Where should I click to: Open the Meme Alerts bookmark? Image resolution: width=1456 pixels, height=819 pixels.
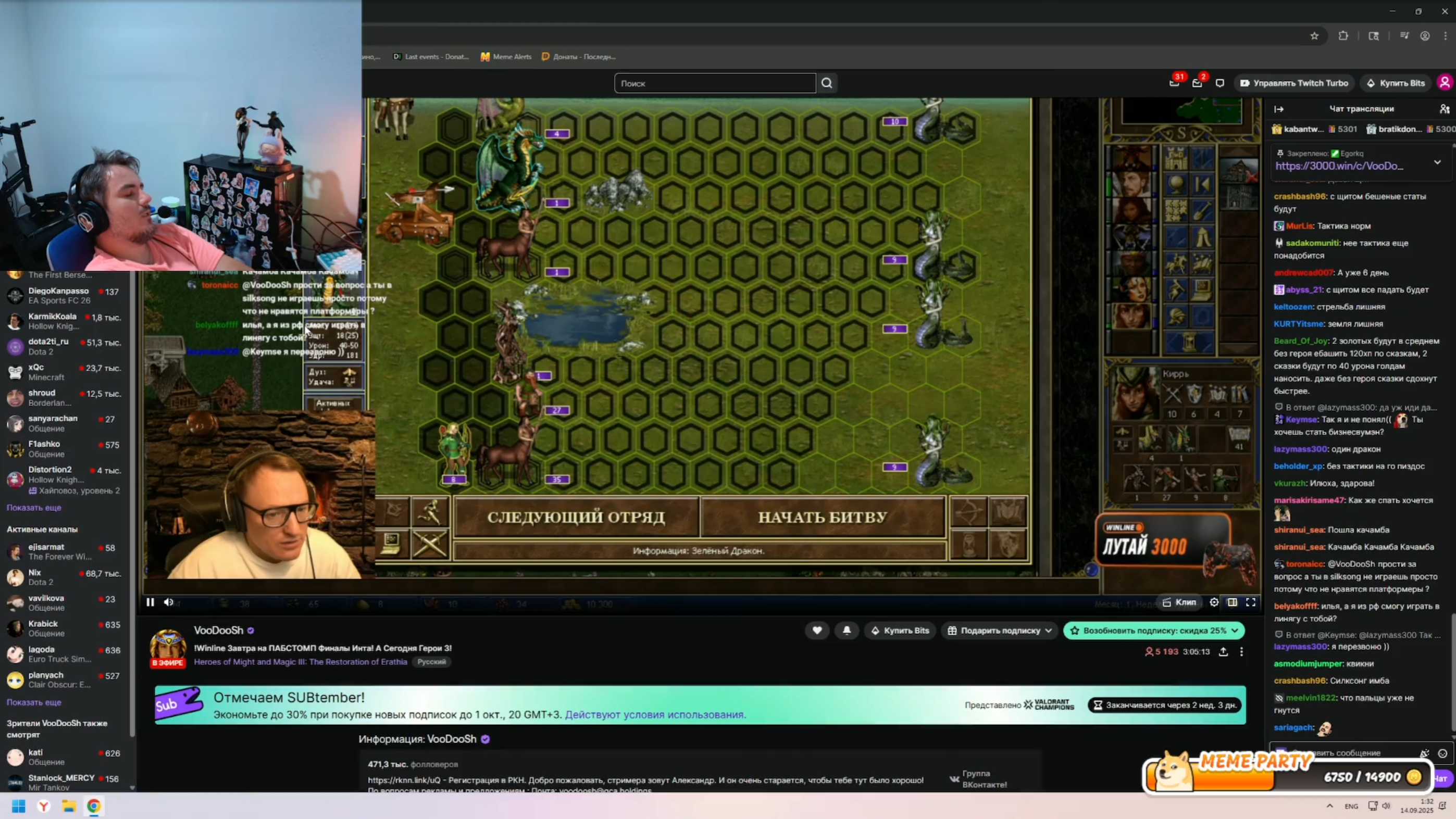(x=506, y=56)
